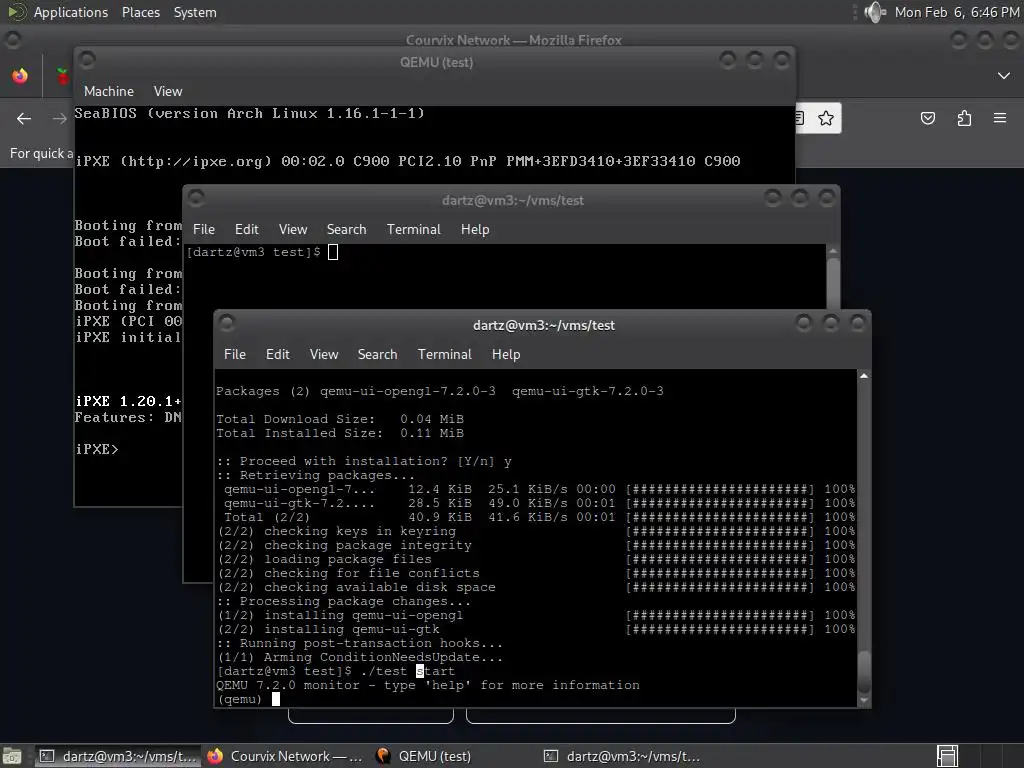Minimize the front terminal window
Screen dimensions: 1024x768
click(804, 323)
